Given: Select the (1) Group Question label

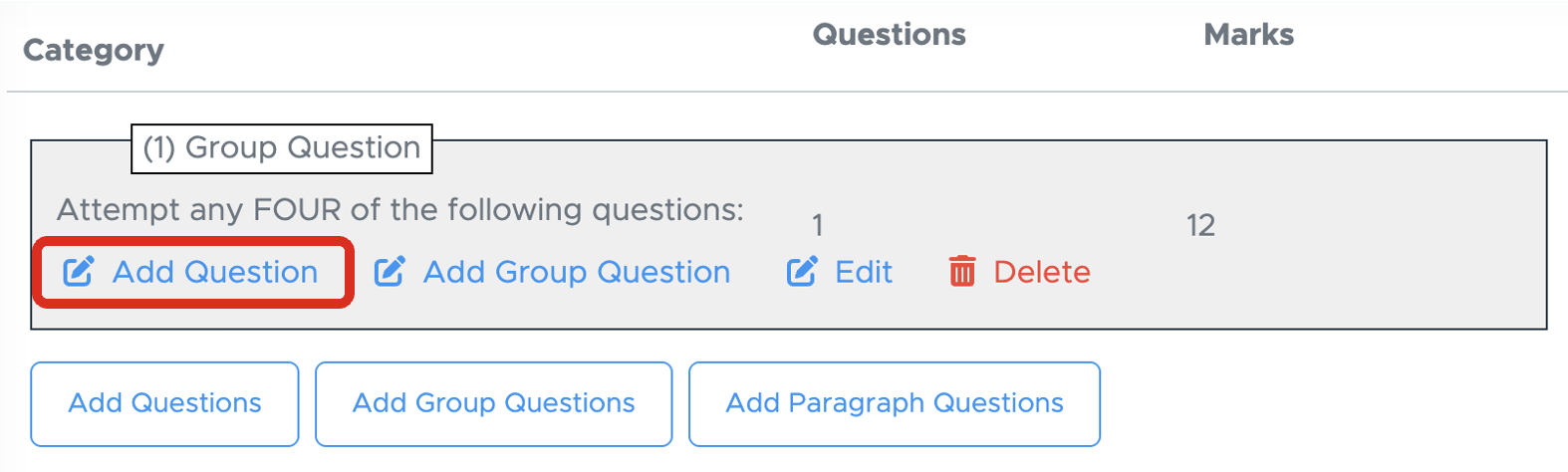Looking at the screenshot, I should [282, 148].
